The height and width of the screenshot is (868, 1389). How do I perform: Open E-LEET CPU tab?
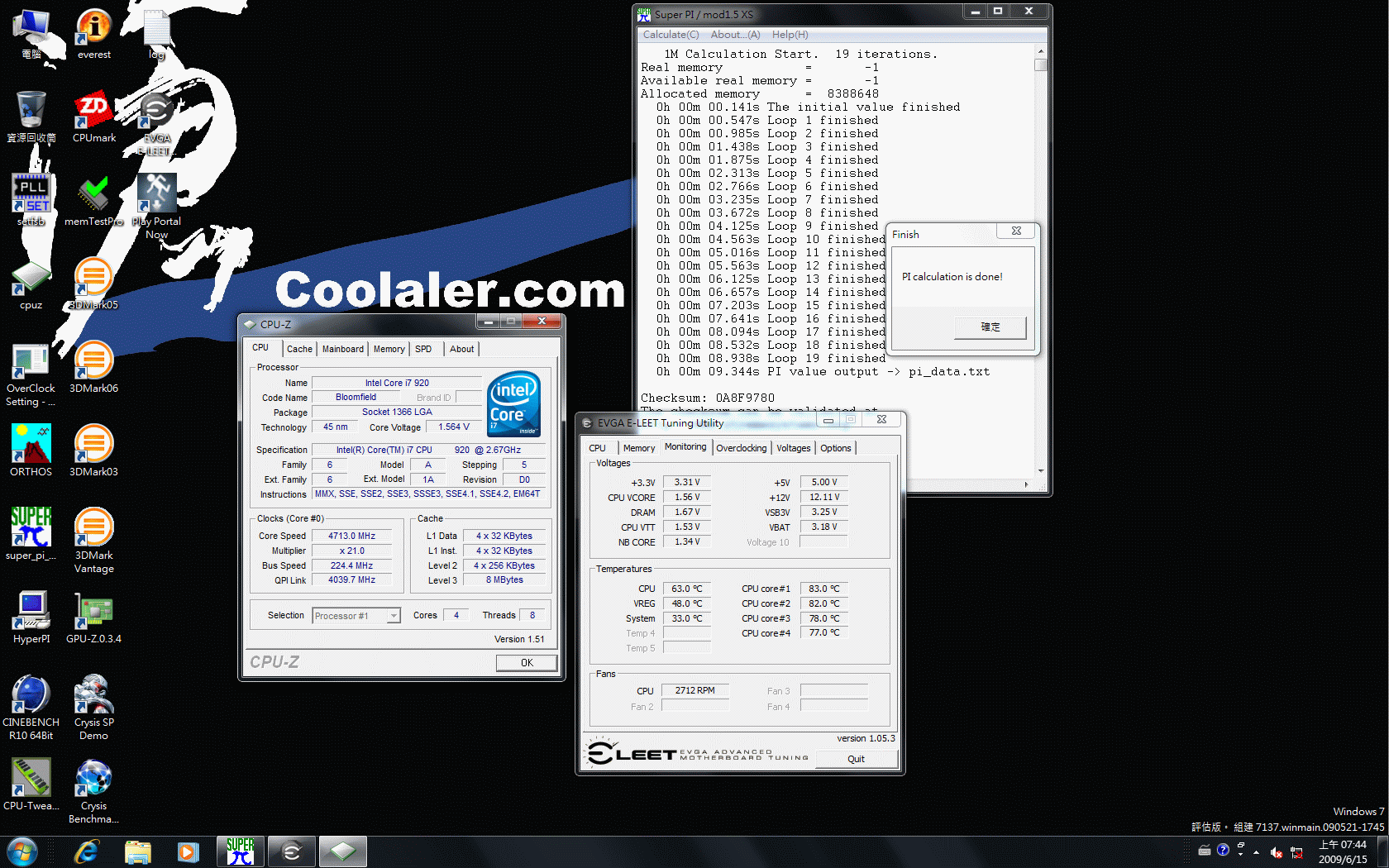(597, 448)
